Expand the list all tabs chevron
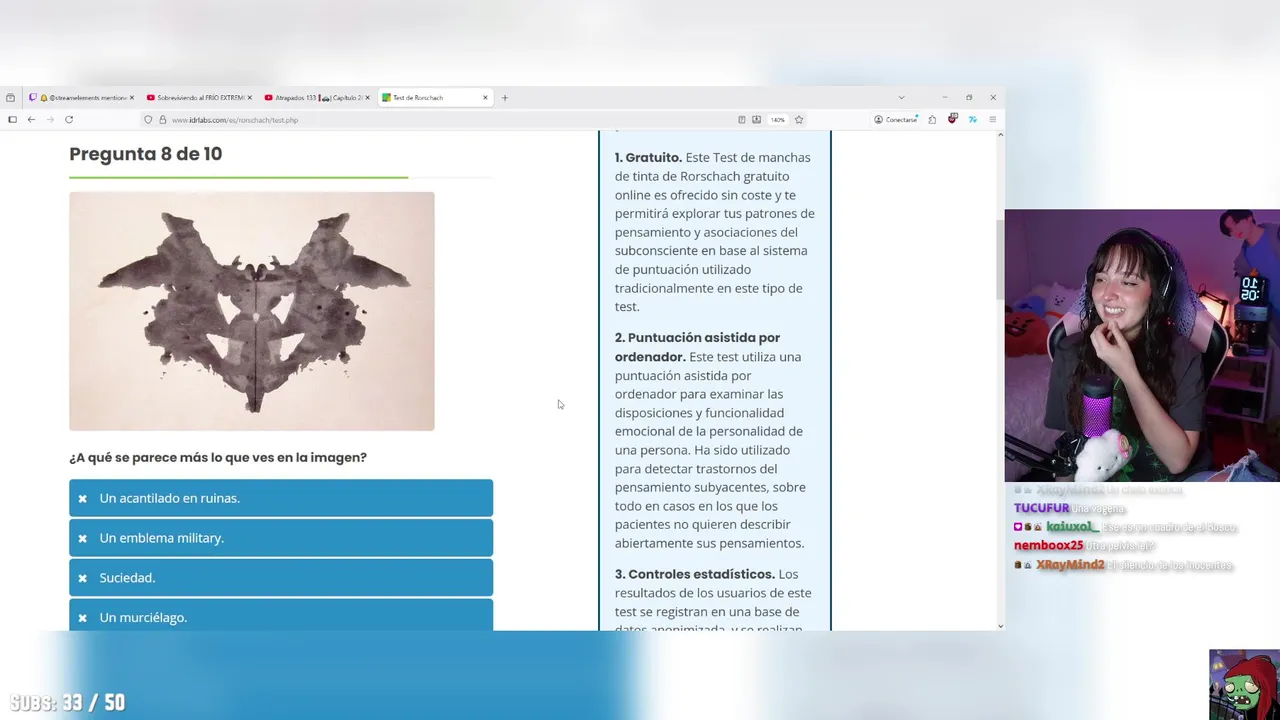1280x720 pixels. [x=901, y=98]
